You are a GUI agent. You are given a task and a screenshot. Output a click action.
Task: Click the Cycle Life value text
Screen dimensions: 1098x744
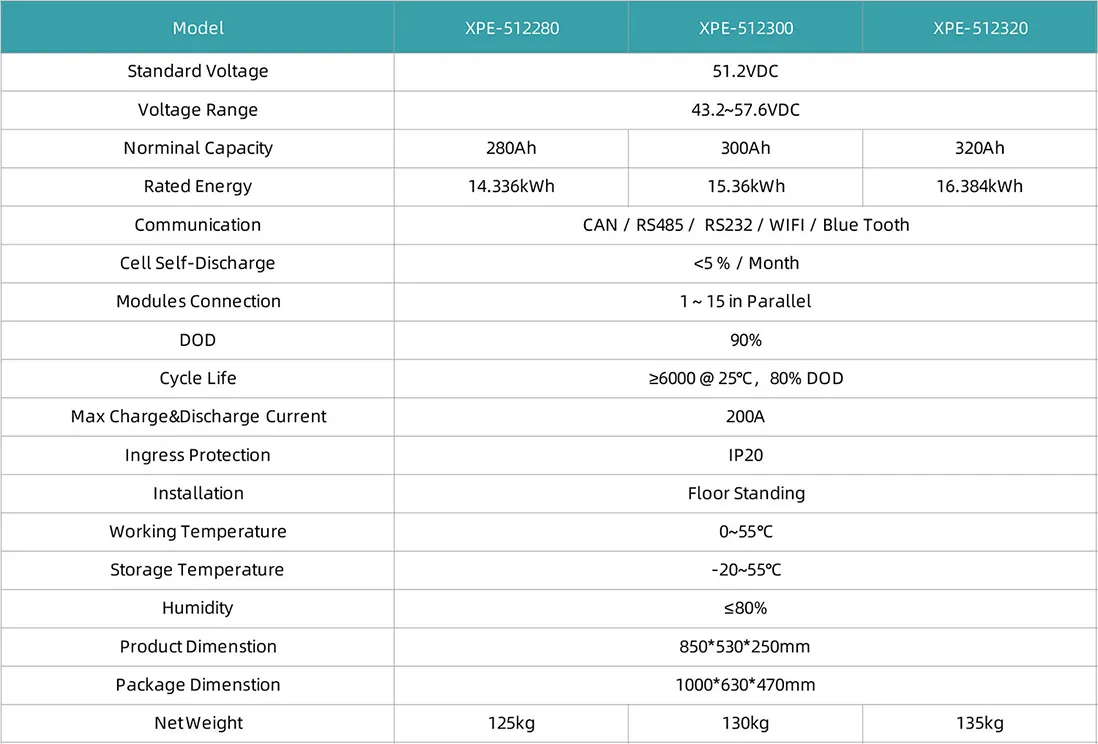746,378
